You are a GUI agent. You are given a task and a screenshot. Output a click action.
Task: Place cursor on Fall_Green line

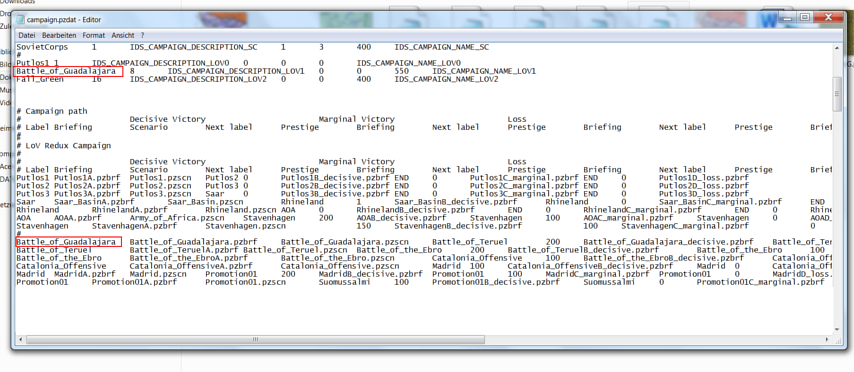pyautogui.click(x=40, y=80)
